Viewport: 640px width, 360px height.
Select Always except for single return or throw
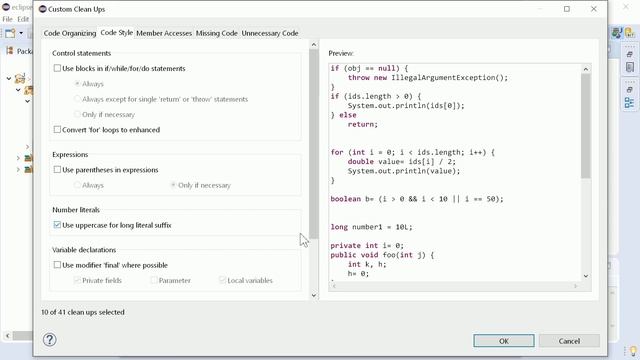[77, 99]
